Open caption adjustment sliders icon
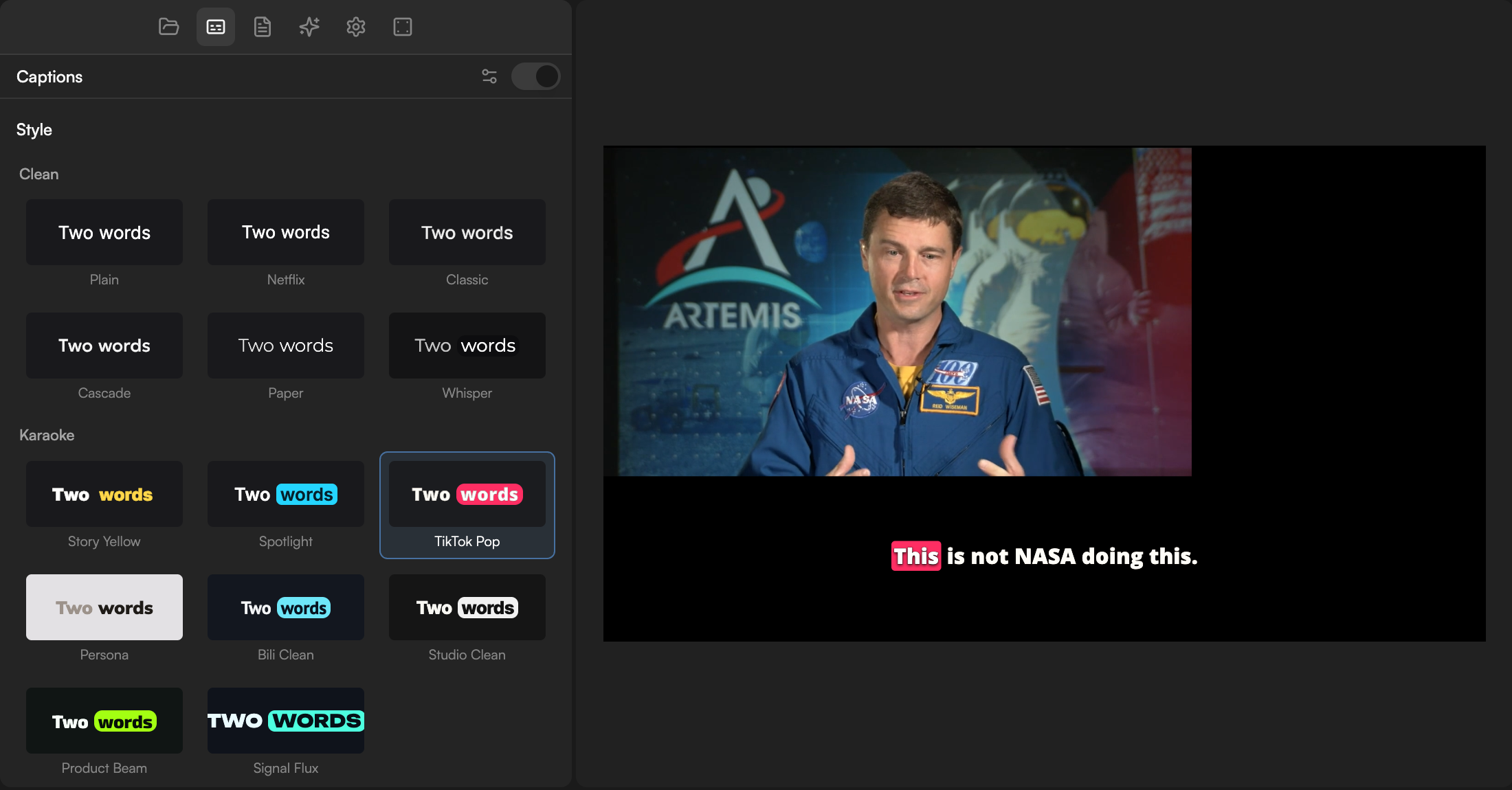This screenshot has width=1512, height=790. point(489,76)
